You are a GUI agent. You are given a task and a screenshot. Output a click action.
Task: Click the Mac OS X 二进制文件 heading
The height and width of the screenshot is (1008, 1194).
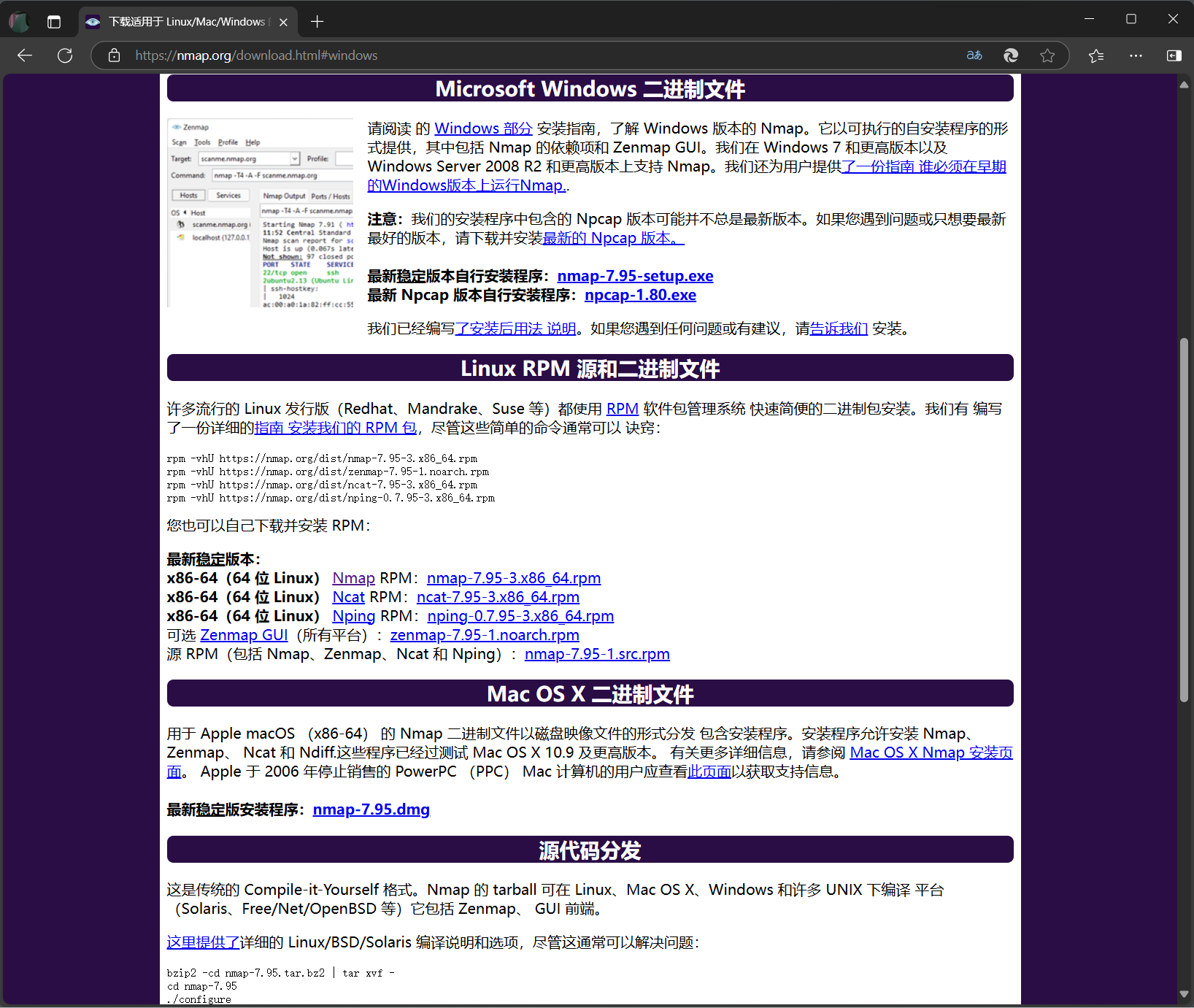590,693
